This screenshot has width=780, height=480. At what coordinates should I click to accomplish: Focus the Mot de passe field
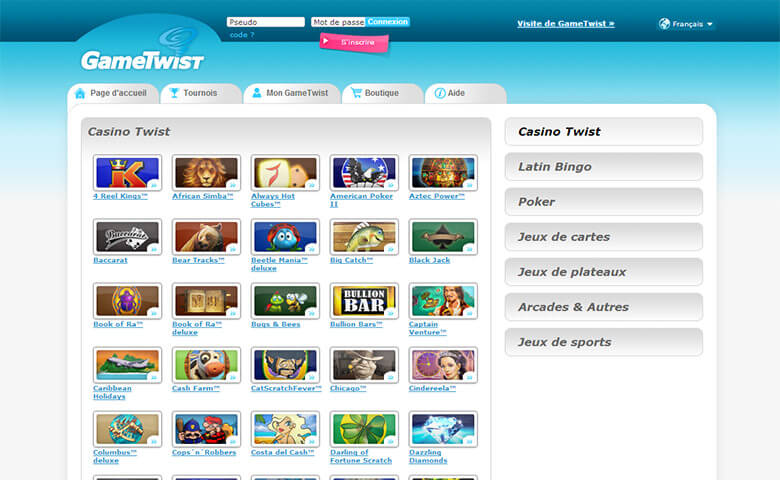coord(338,22)
